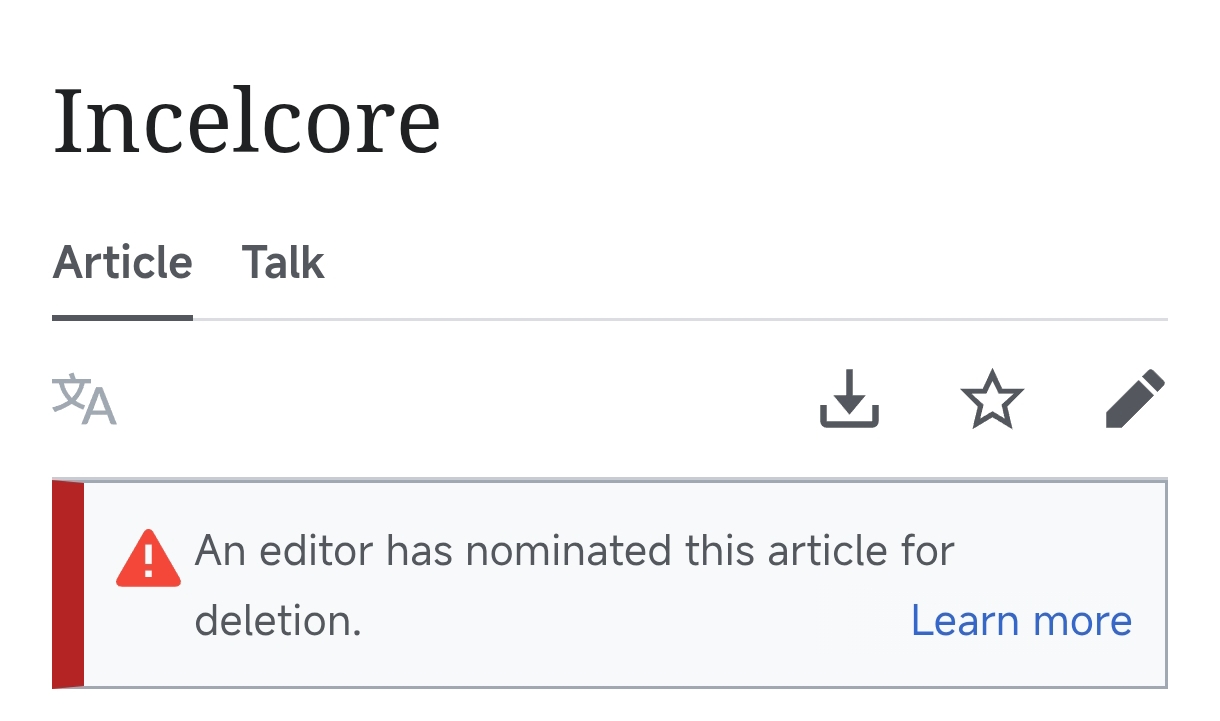Click the red stripe on the deletion notice
Viewport: 1220px width, 721px height.
pos(68,585)
